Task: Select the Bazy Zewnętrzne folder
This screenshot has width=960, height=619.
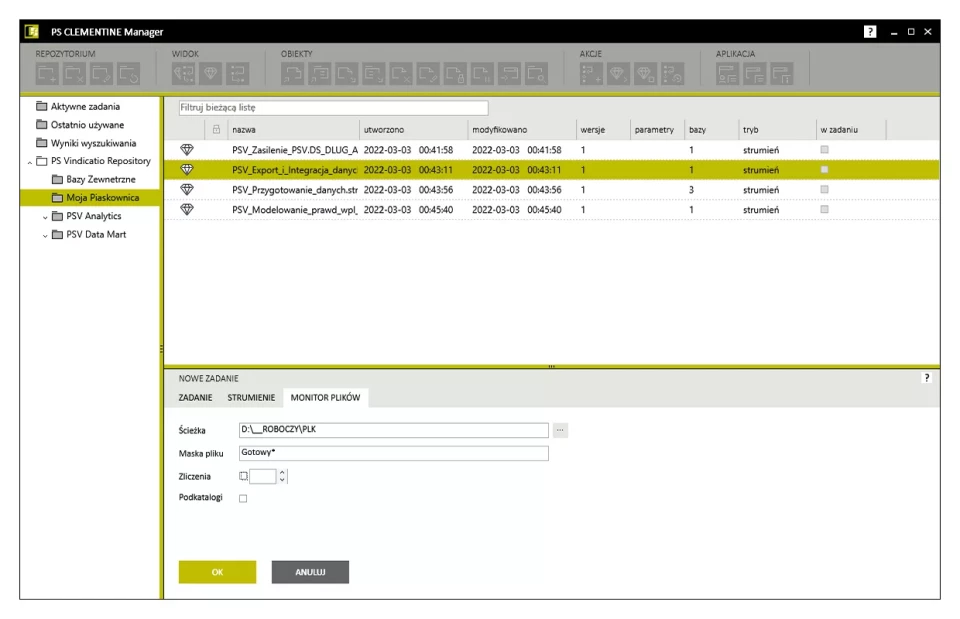Action: click(100, 179)
